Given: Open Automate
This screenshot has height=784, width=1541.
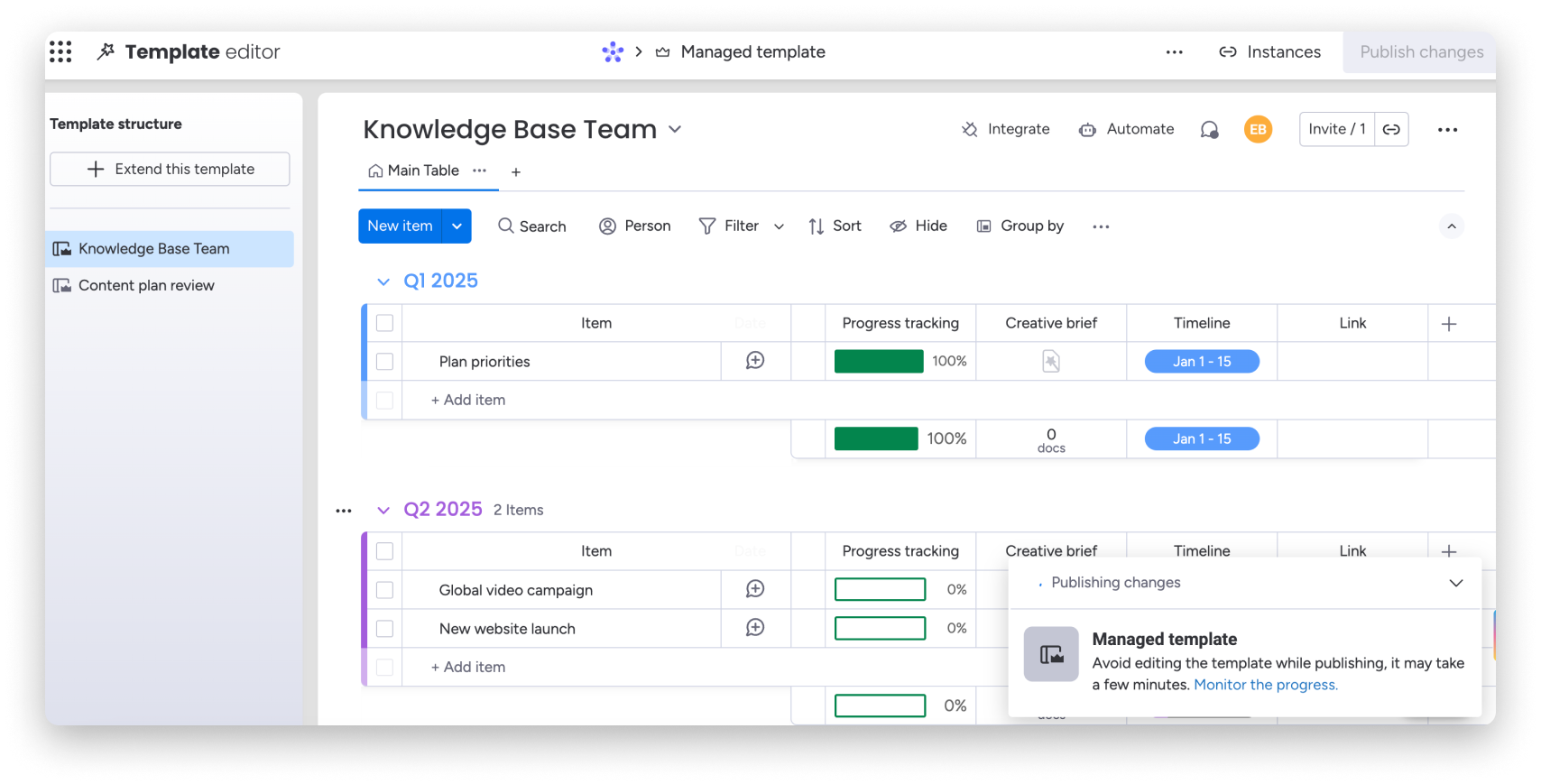Looking at the screenshot, I should pos(1126,129).
